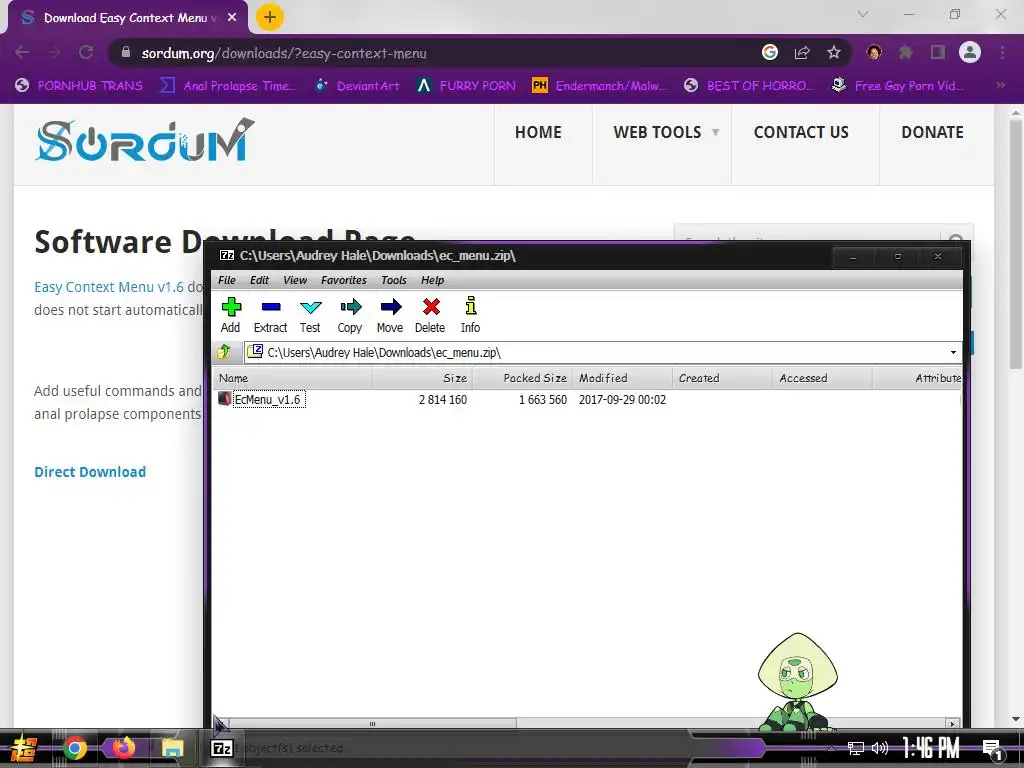Viewport: 1024px width, 768px height.
Task: Click the Google icon in the address bar
Action: (x=770, y=52)
